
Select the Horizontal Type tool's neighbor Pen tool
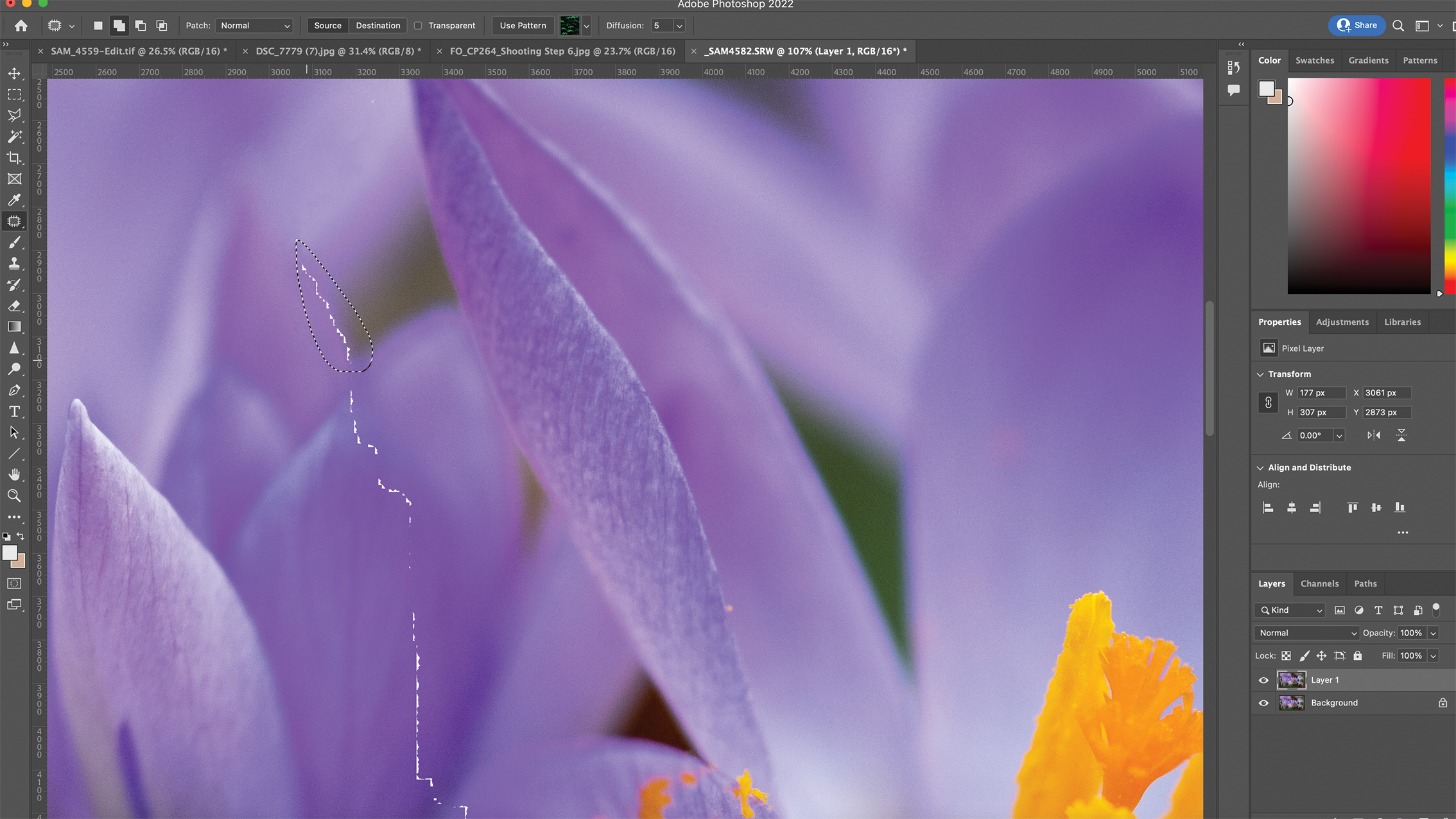point(14,390)
